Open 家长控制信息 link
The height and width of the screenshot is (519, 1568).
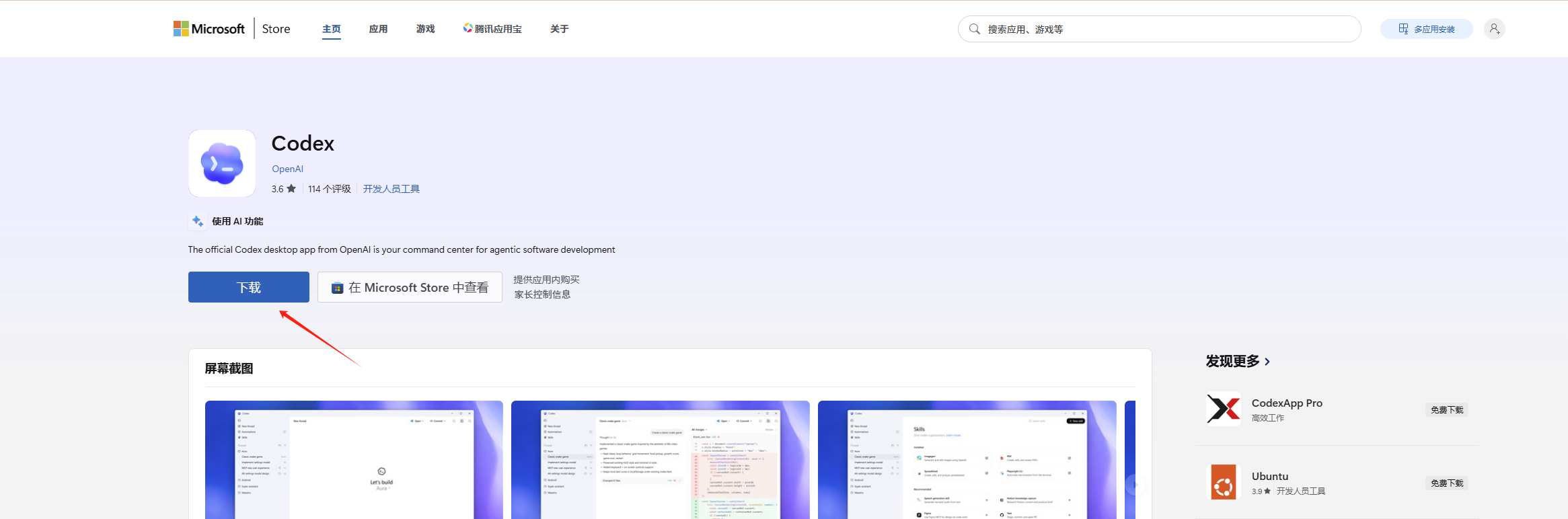coord(542,294)
